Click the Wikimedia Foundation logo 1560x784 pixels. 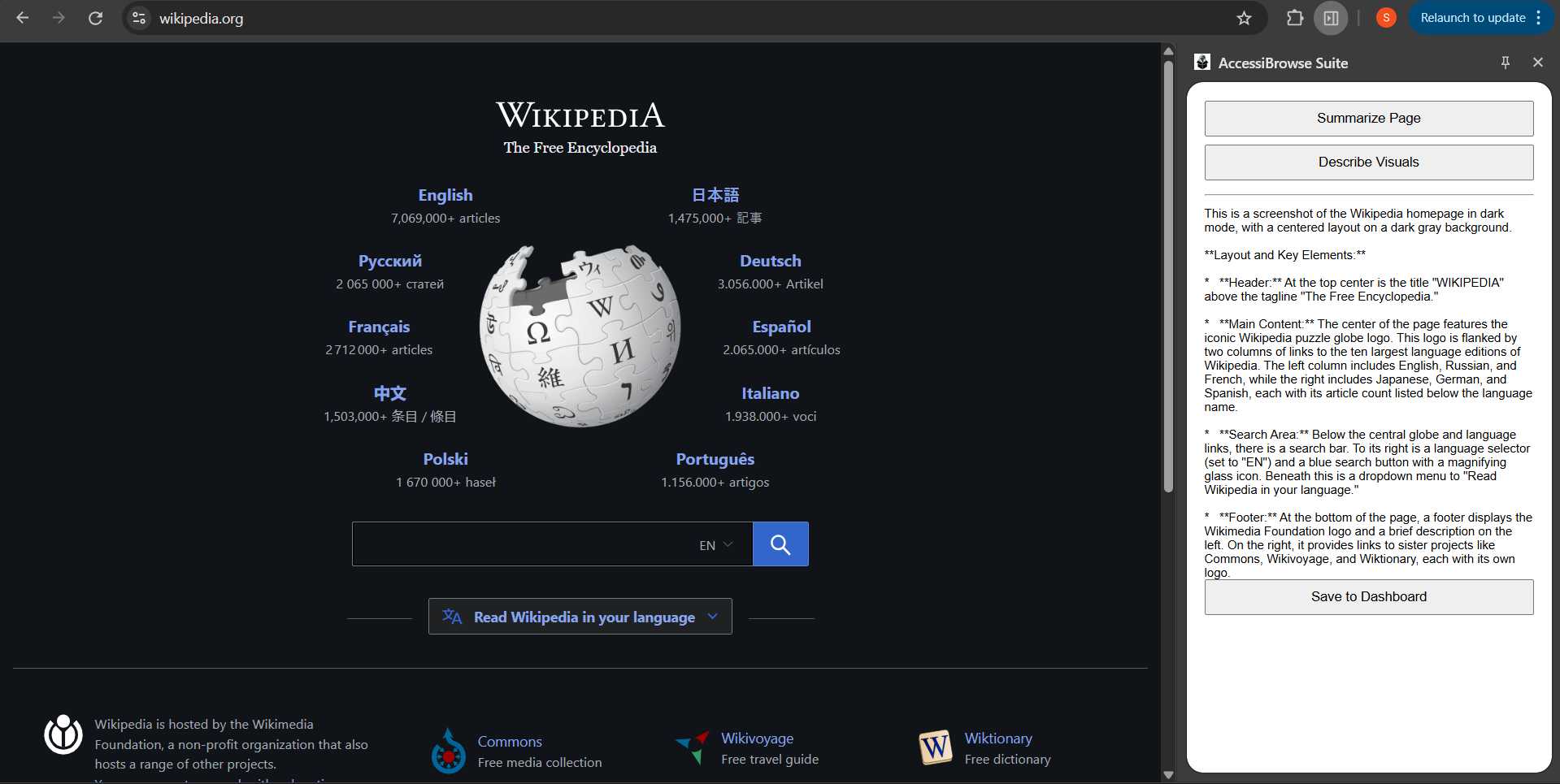tap(63, 734)
